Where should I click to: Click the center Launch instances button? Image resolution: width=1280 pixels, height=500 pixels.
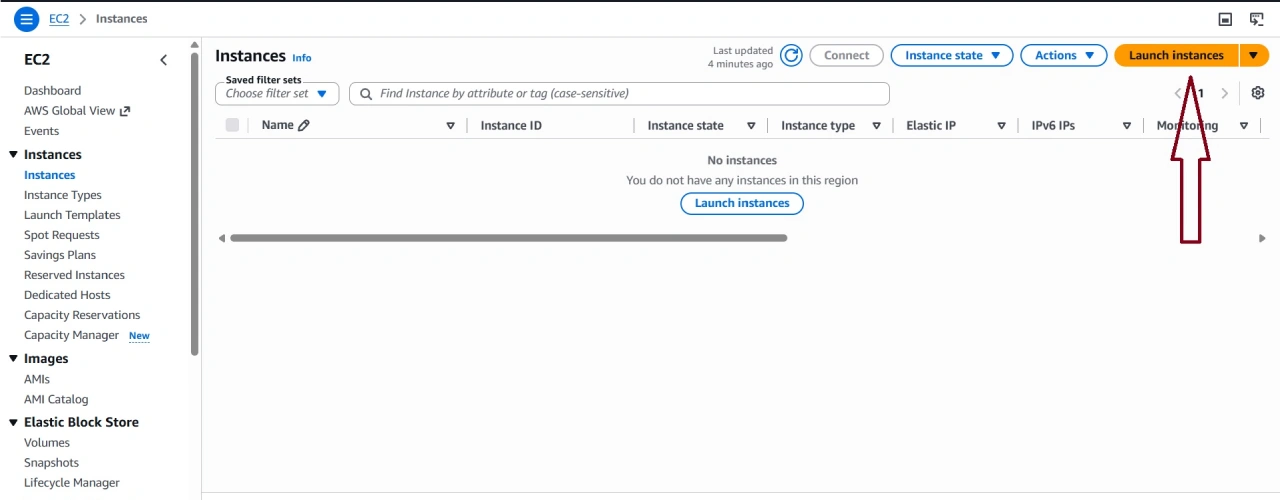[x=742, y=203]
